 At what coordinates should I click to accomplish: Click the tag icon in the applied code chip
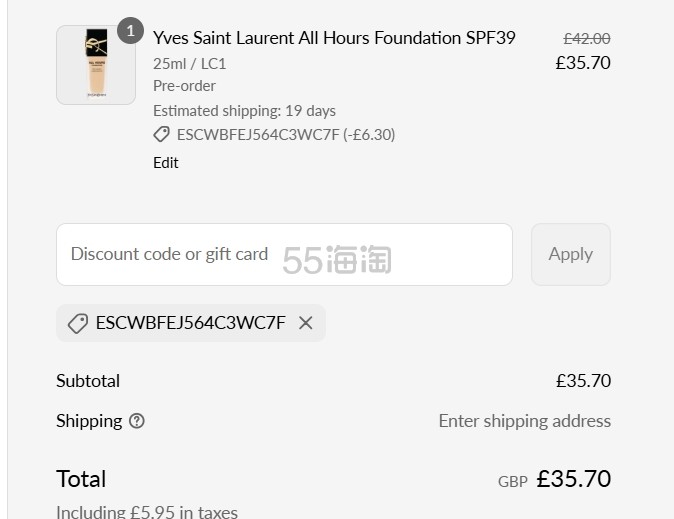pos(78,323)
